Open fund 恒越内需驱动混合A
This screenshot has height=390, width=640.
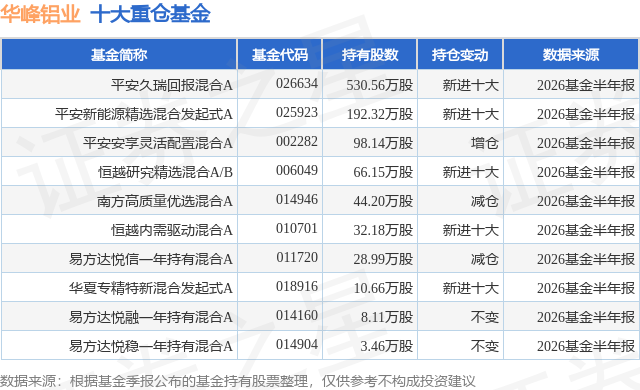pyautogui.click(x=172, y=230)
